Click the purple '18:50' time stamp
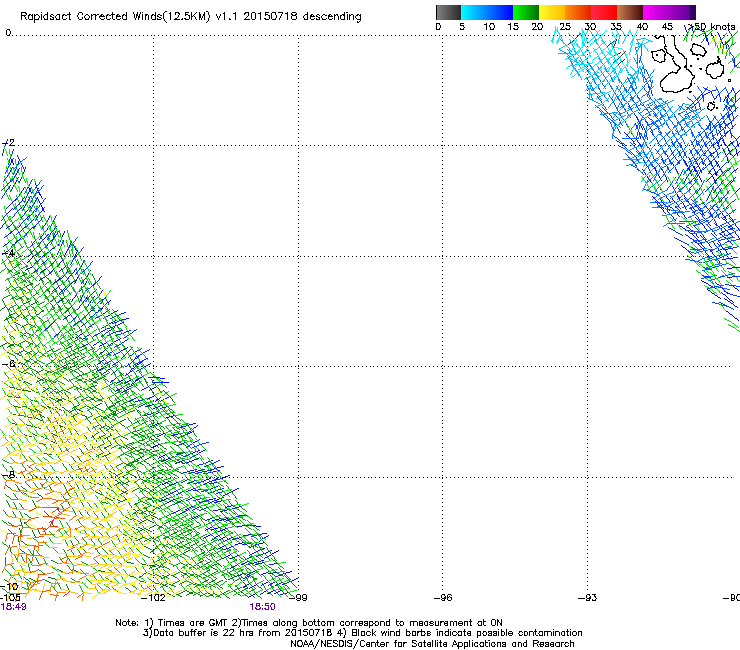Image resolution: width=740 pixels, height=650 pixels. (262, 607)
